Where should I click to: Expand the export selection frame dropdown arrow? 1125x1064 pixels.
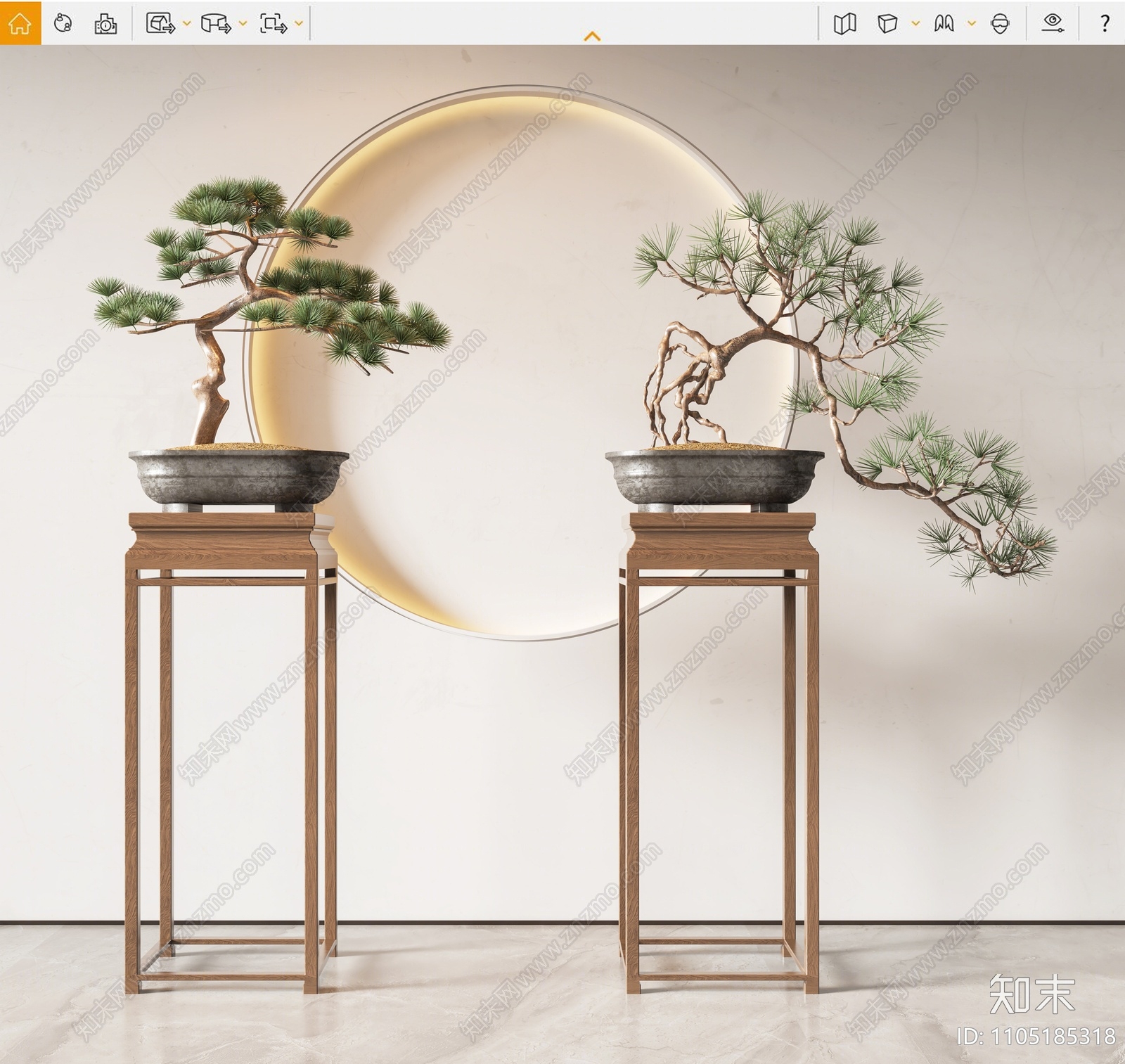(x=299, y=23)
